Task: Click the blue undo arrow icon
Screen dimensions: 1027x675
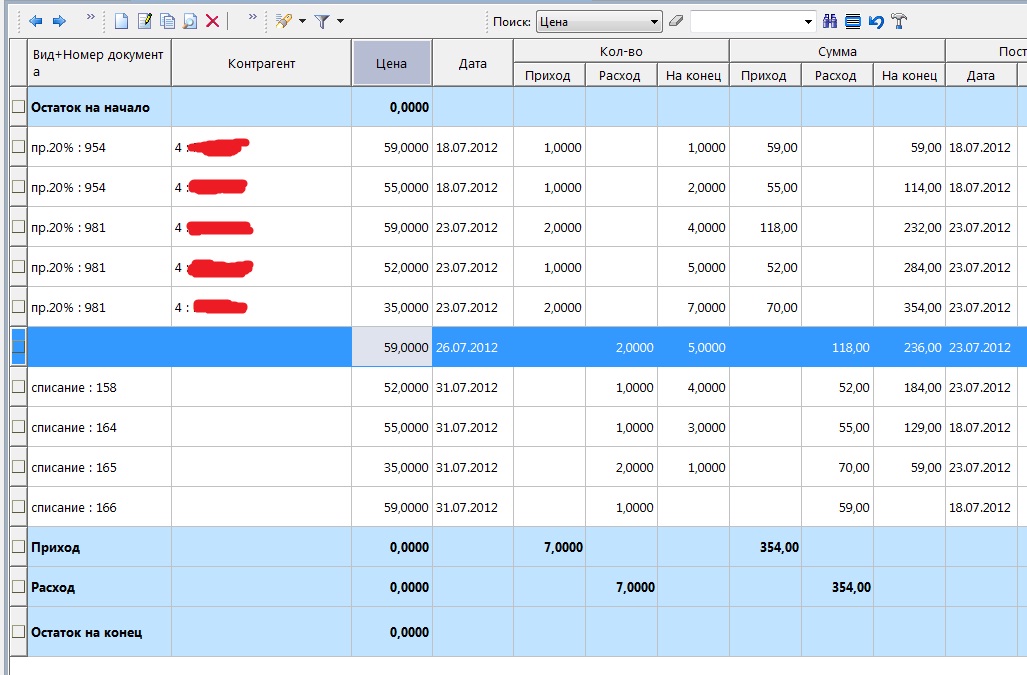Action: pyautogui.click(x=876, y=22)
